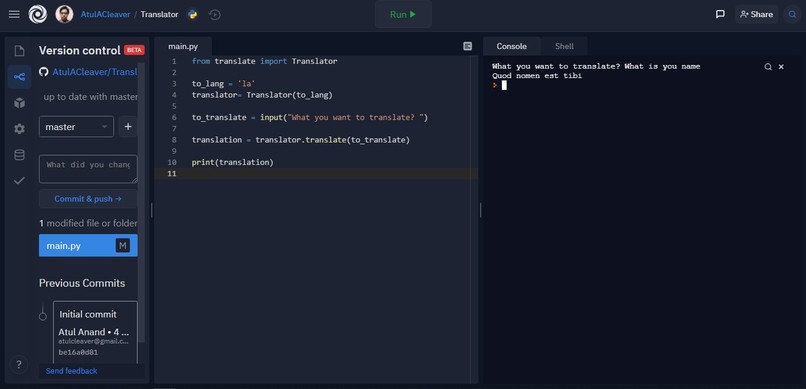The height and width of the screenshot is (389, 806).
Task: Click the M modified badge on main.py
Action: (x=122, y=246)
